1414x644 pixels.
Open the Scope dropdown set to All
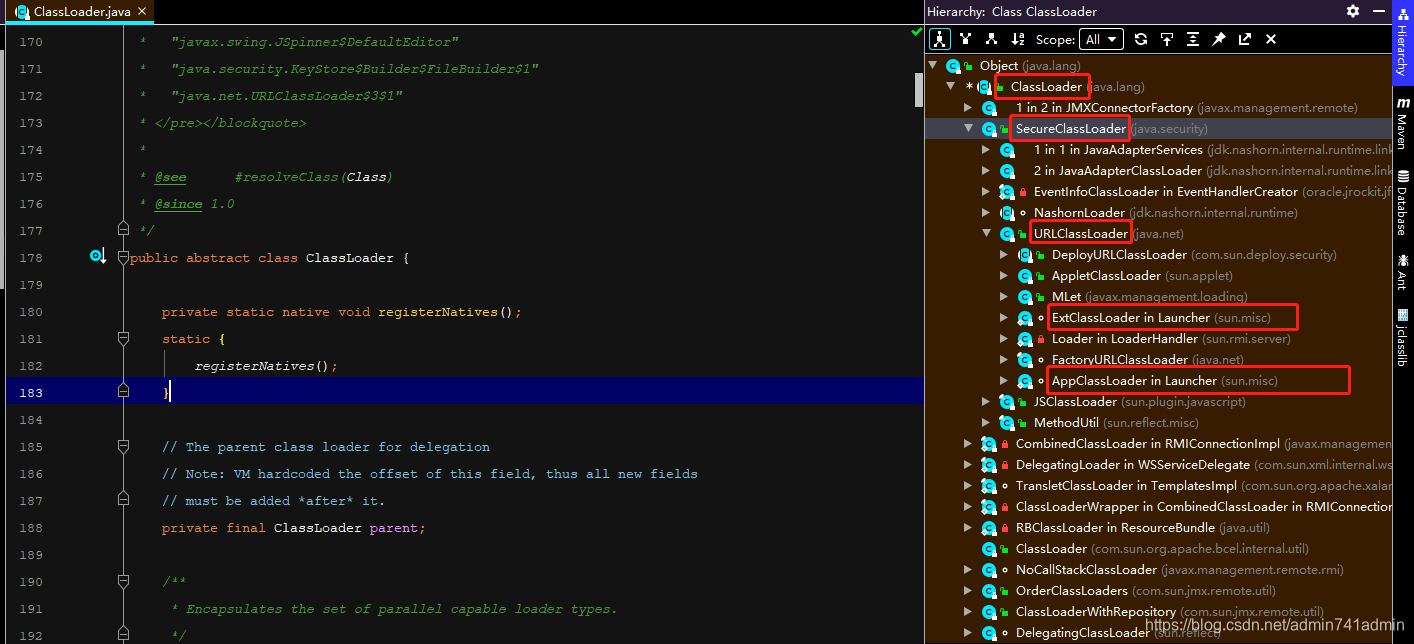1101,39
